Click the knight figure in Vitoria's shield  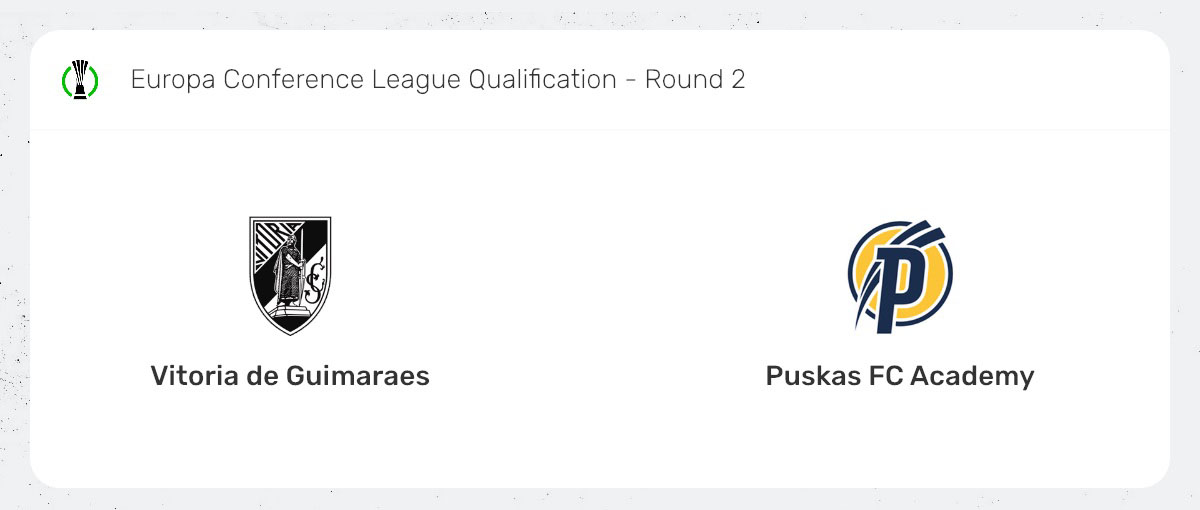(289, 268)
